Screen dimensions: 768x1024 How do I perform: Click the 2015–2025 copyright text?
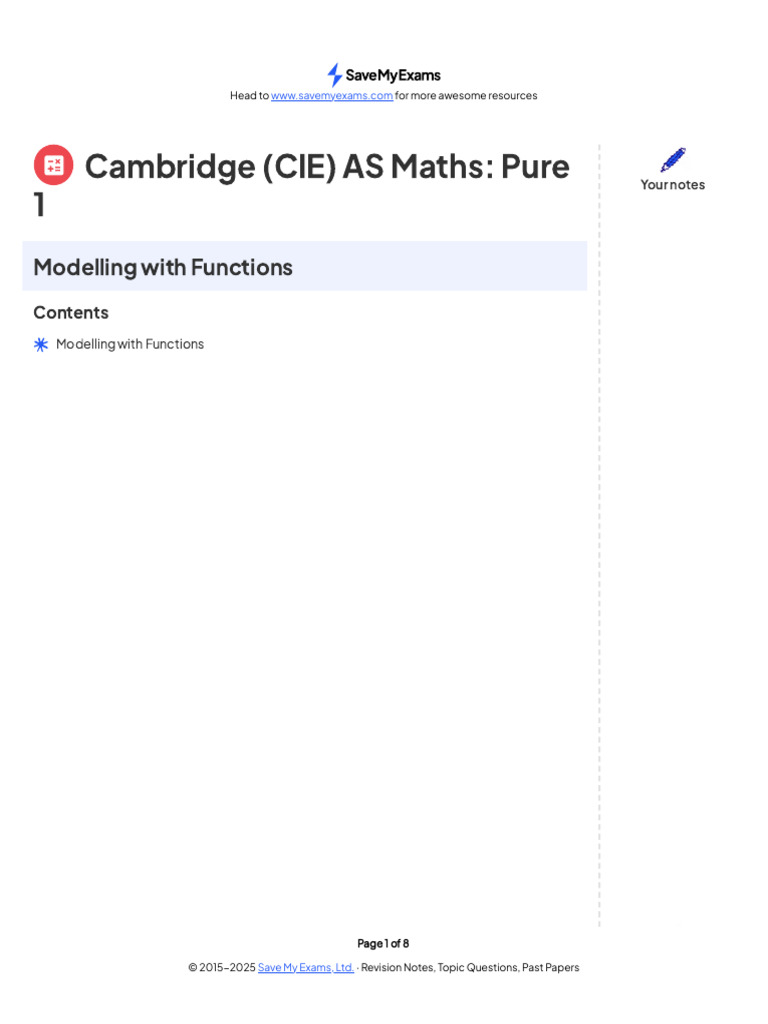pyautogui.click(x=221, y=967)
